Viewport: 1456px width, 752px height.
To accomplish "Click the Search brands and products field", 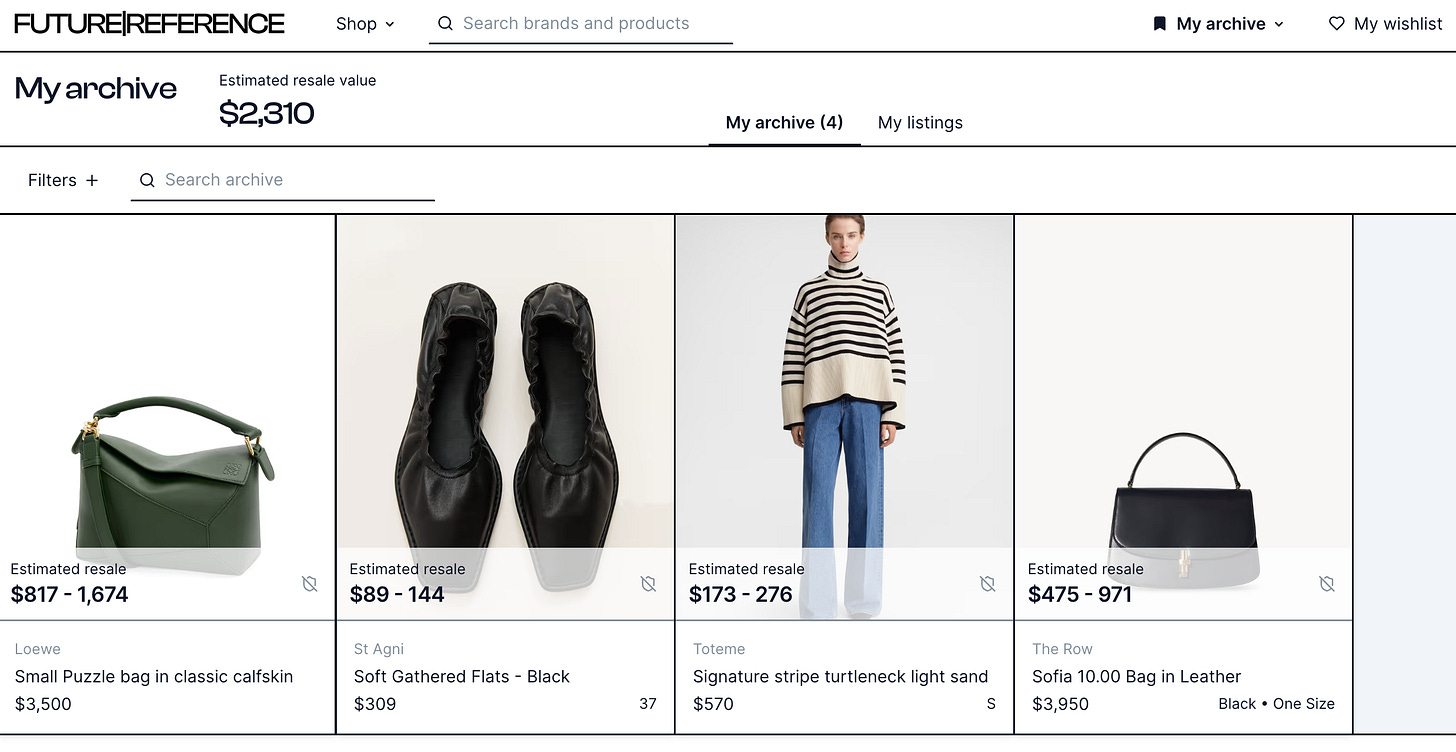I will click(x=581, y=23).
